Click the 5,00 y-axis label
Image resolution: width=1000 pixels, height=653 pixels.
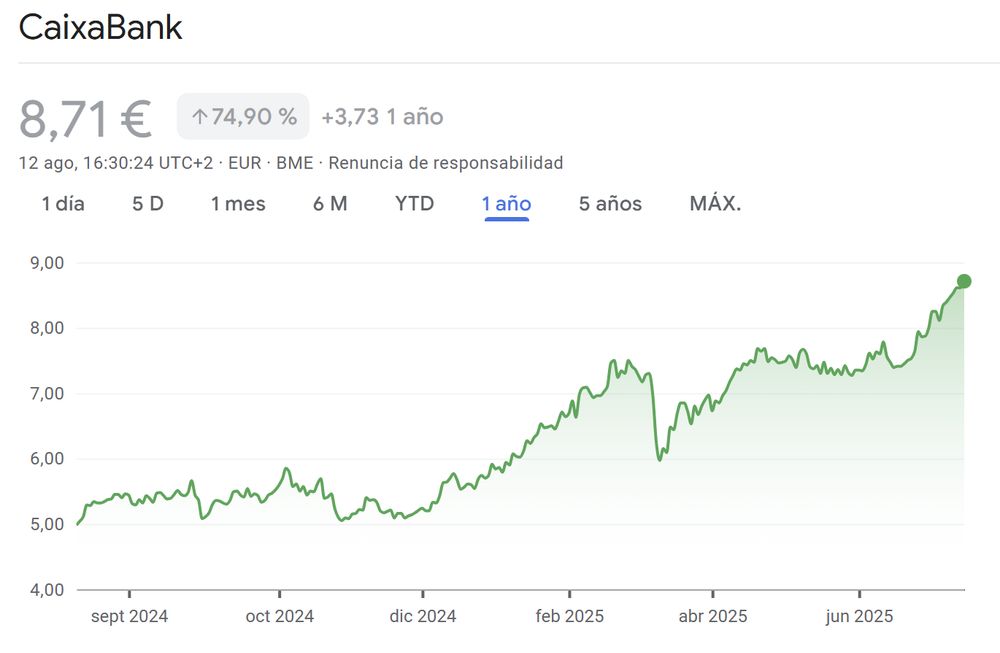(47, 524)
